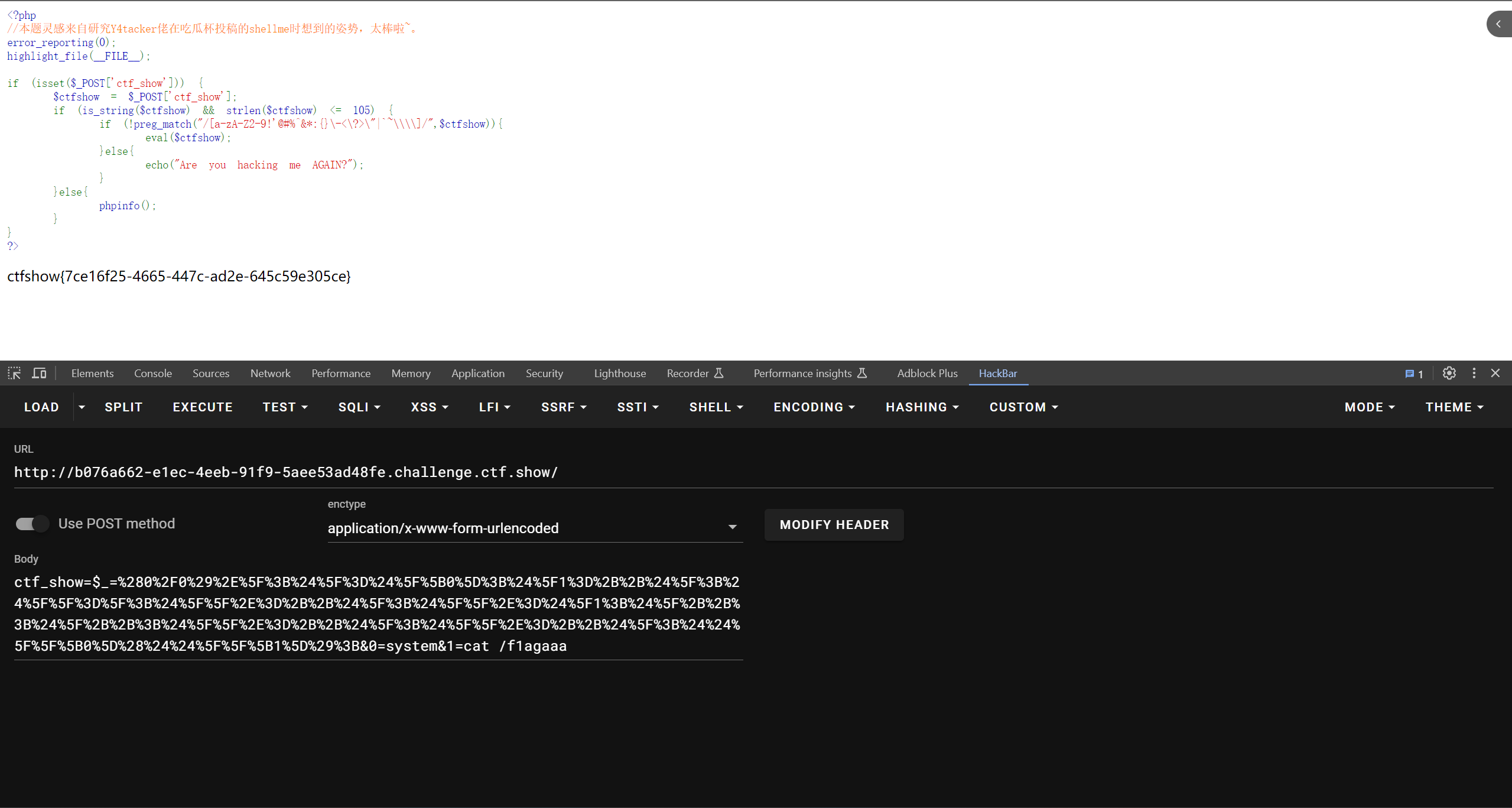
Task: Click the echo "Are you hacking me AGAIN?" line
Action: (255, 165)
